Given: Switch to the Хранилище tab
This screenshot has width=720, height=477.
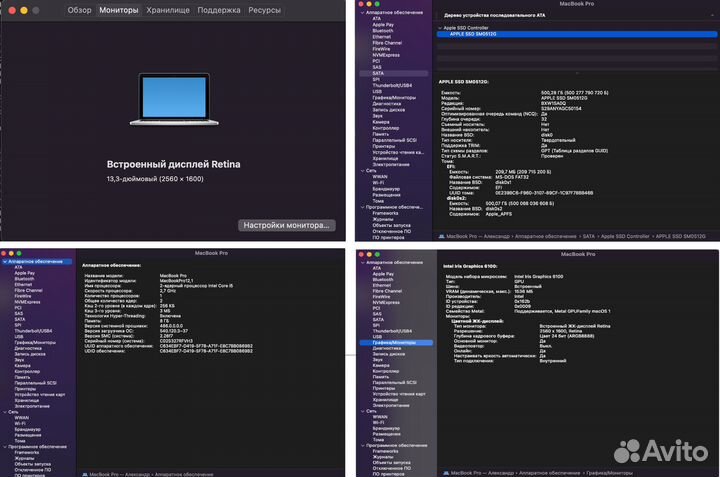Looking at the screenshot, I should pos(168,10).
